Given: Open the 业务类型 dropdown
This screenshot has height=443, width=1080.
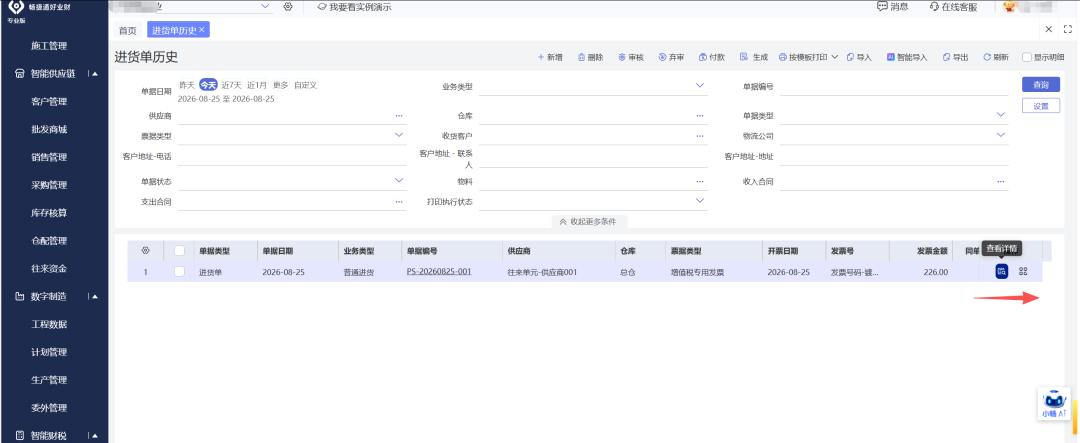Looking at the screenshot, I should pos(593,86).
